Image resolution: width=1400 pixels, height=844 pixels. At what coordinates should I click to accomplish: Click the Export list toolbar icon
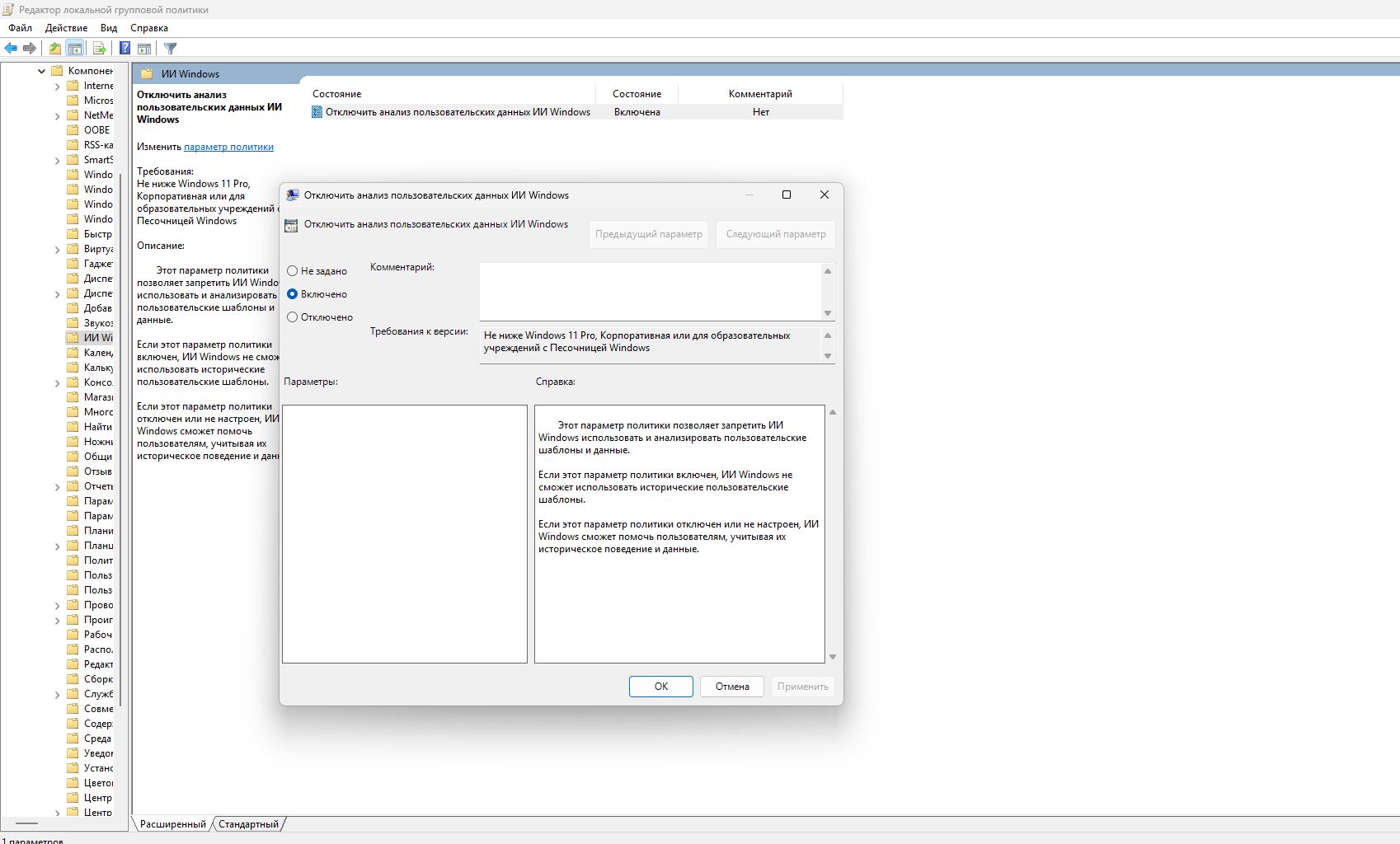[x=99, y=49]
